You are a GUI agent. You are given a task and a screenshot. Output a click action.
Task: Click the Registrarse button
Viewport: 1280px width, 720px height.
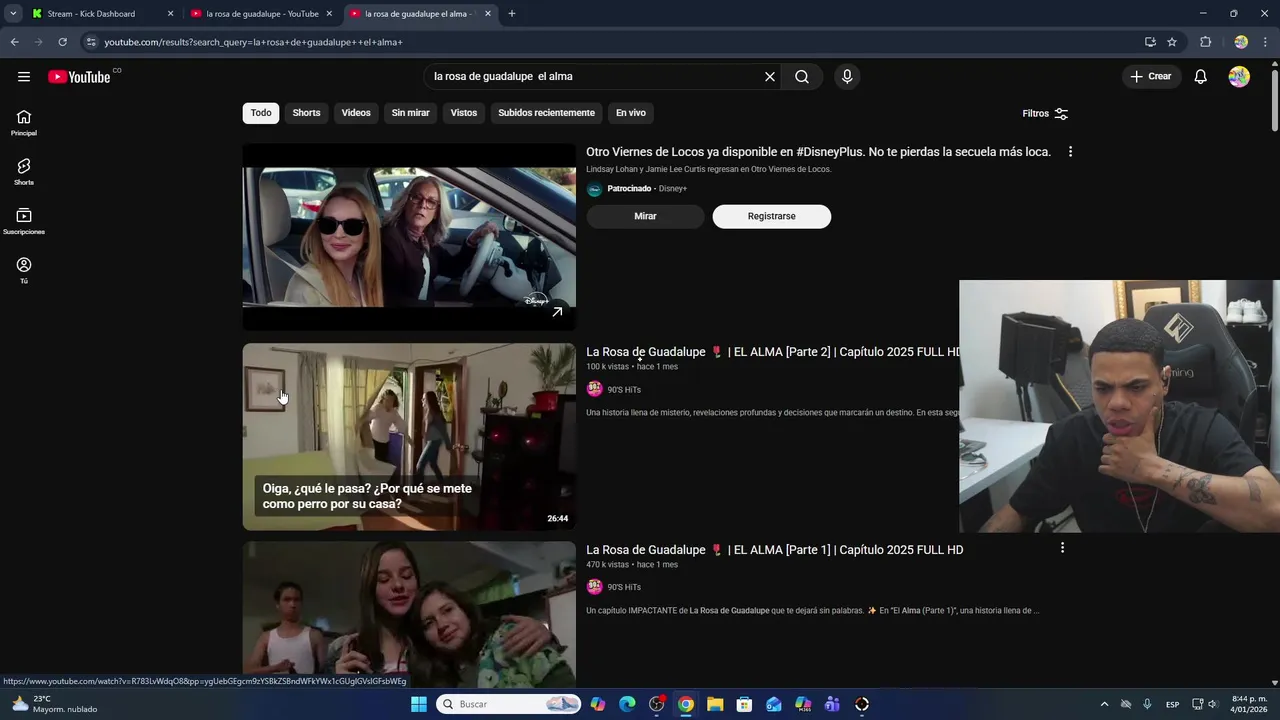click(x=771, y=216)
